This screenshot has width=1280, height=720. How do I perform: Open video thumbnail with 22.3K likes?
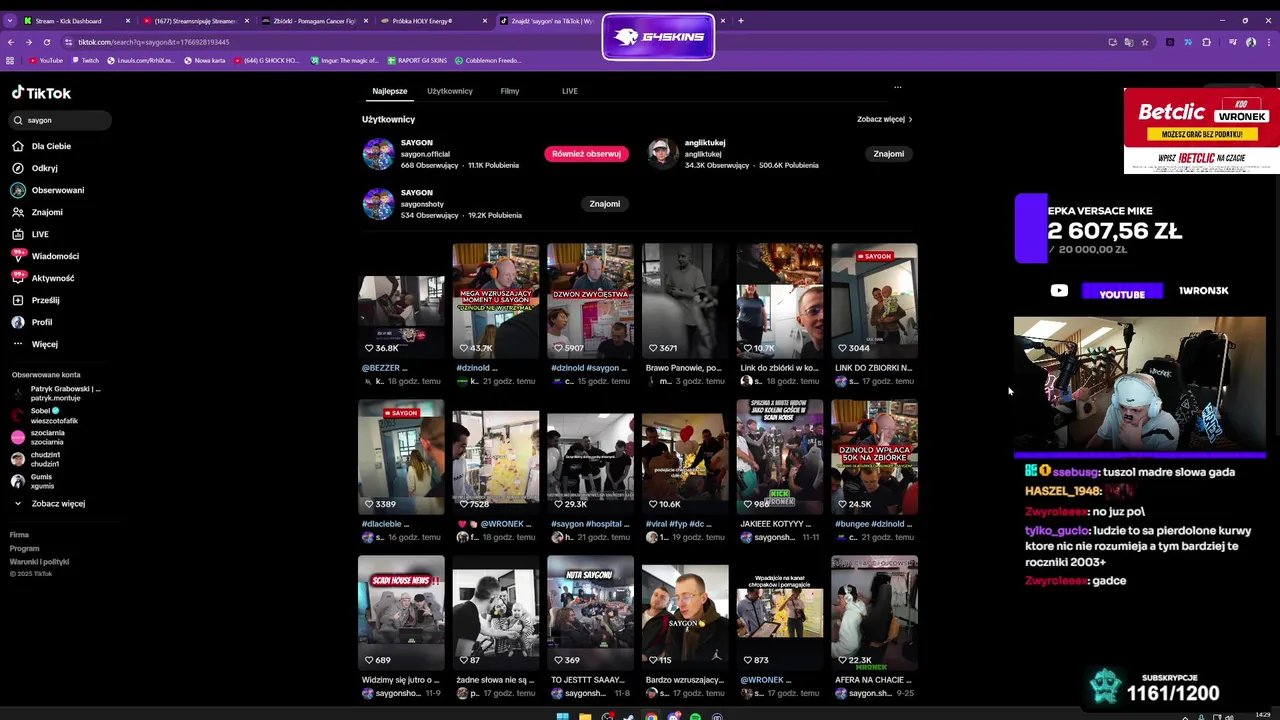pyautogui.click(x=874, y=613)
